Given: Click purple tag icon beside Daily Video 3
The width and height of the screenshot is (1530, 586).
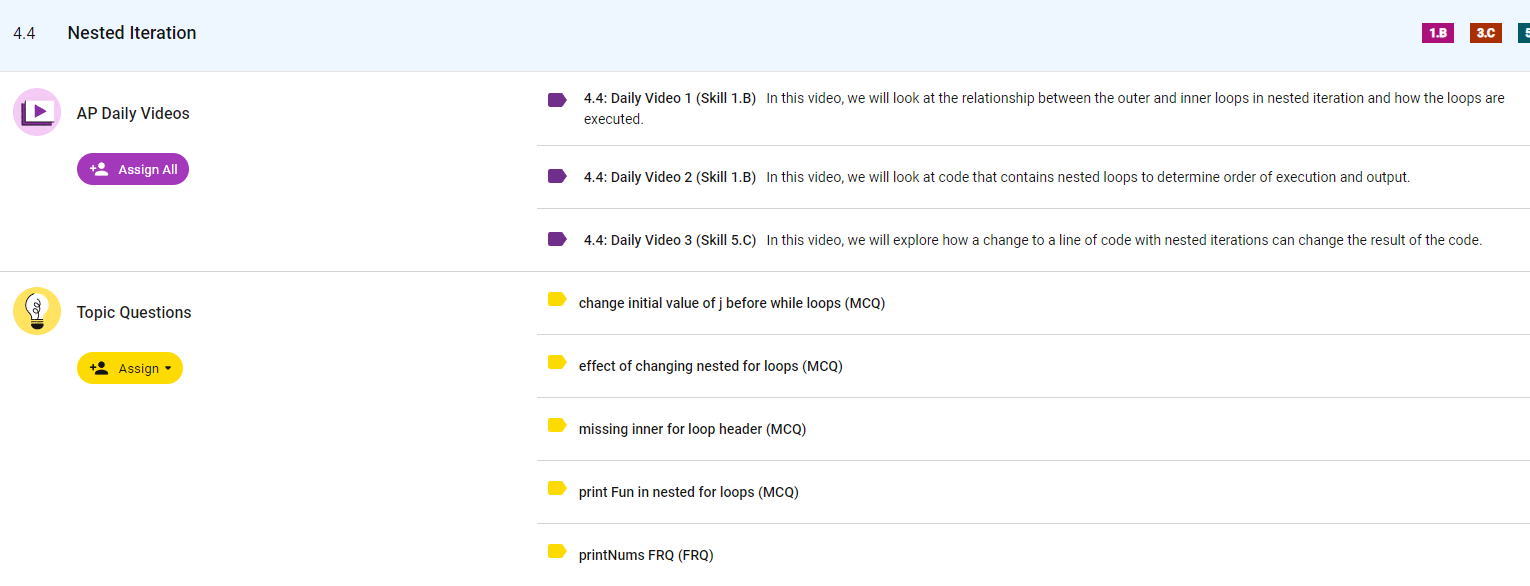Looking at the screenshot, I should [557, 240].
